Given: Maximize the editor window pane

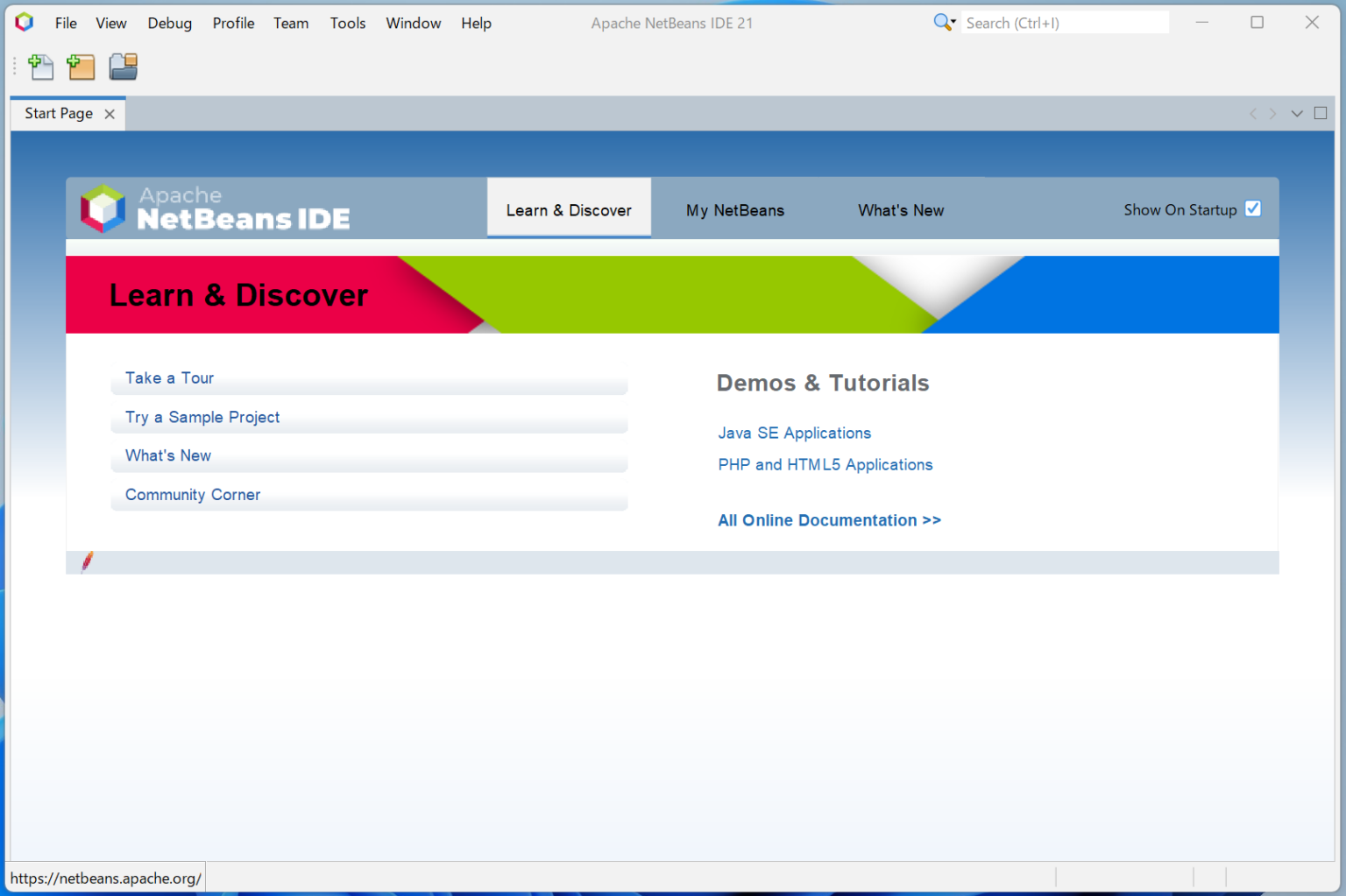Looking at the screenshot, I should (x=1321, y=113).
